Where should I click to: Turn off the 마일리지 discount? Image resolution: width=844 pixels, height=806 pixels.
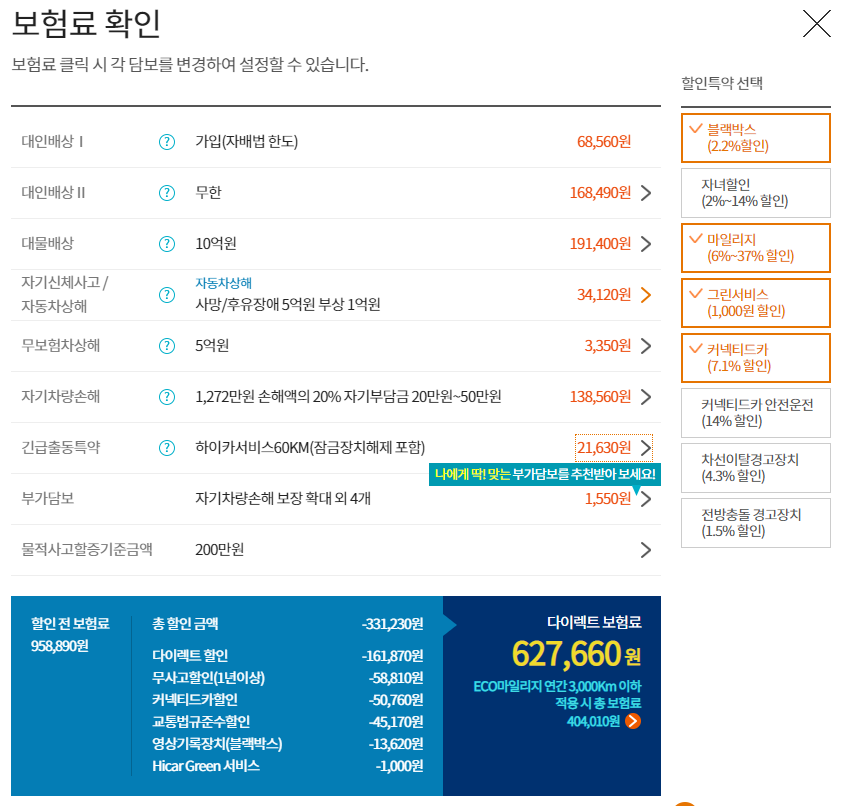tap(755, 248)
